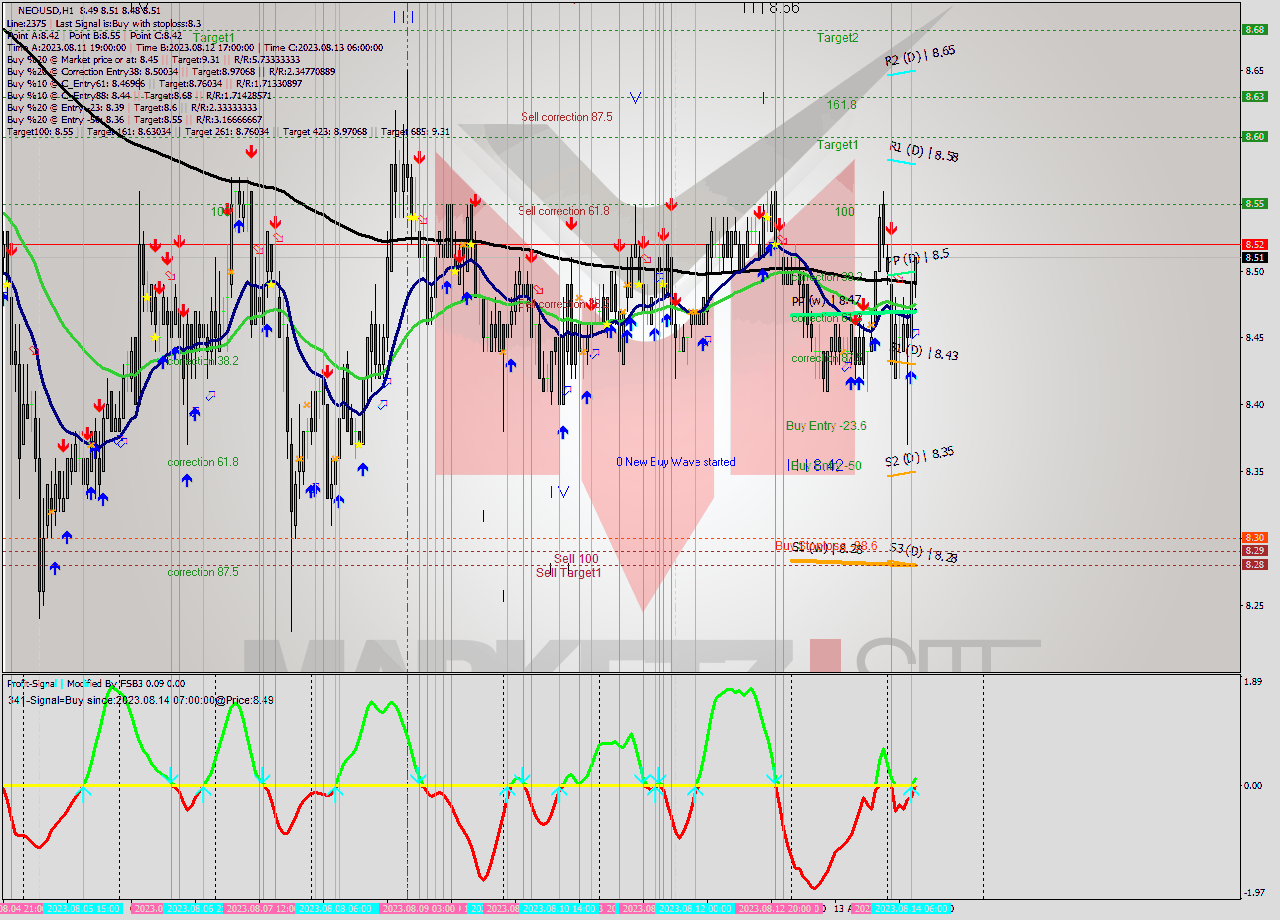The image size is (1280, 920).
Task: Select the 2023.08.10 14:00 time marker
Action: click(559, 909)
